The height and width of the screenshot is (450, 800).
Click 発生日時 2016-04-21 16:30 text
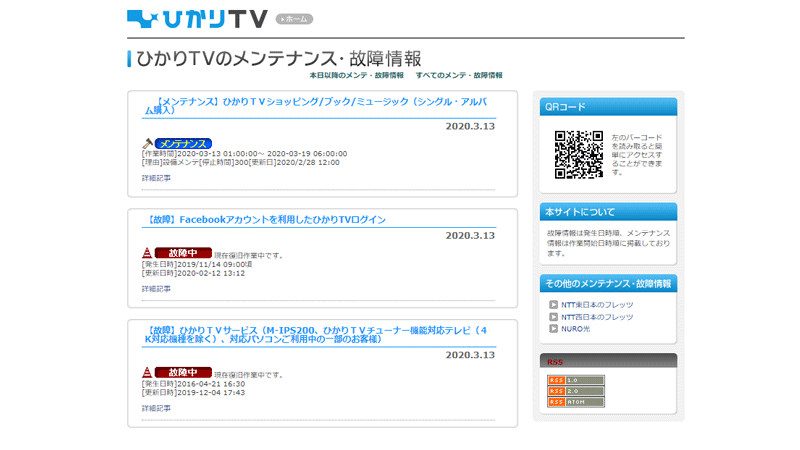coord(193,384)
